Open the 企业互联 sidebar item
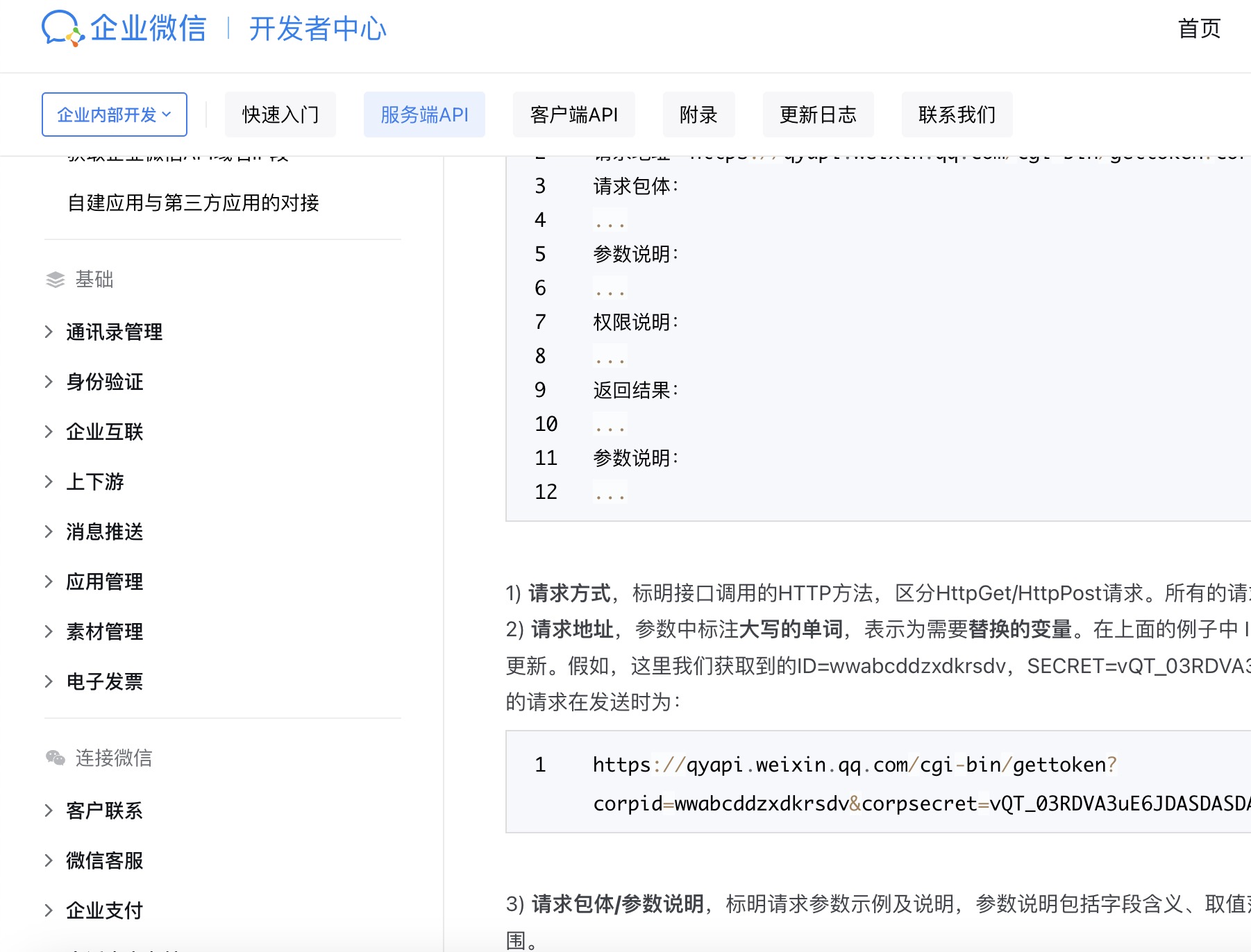 (x=105, y=432)
